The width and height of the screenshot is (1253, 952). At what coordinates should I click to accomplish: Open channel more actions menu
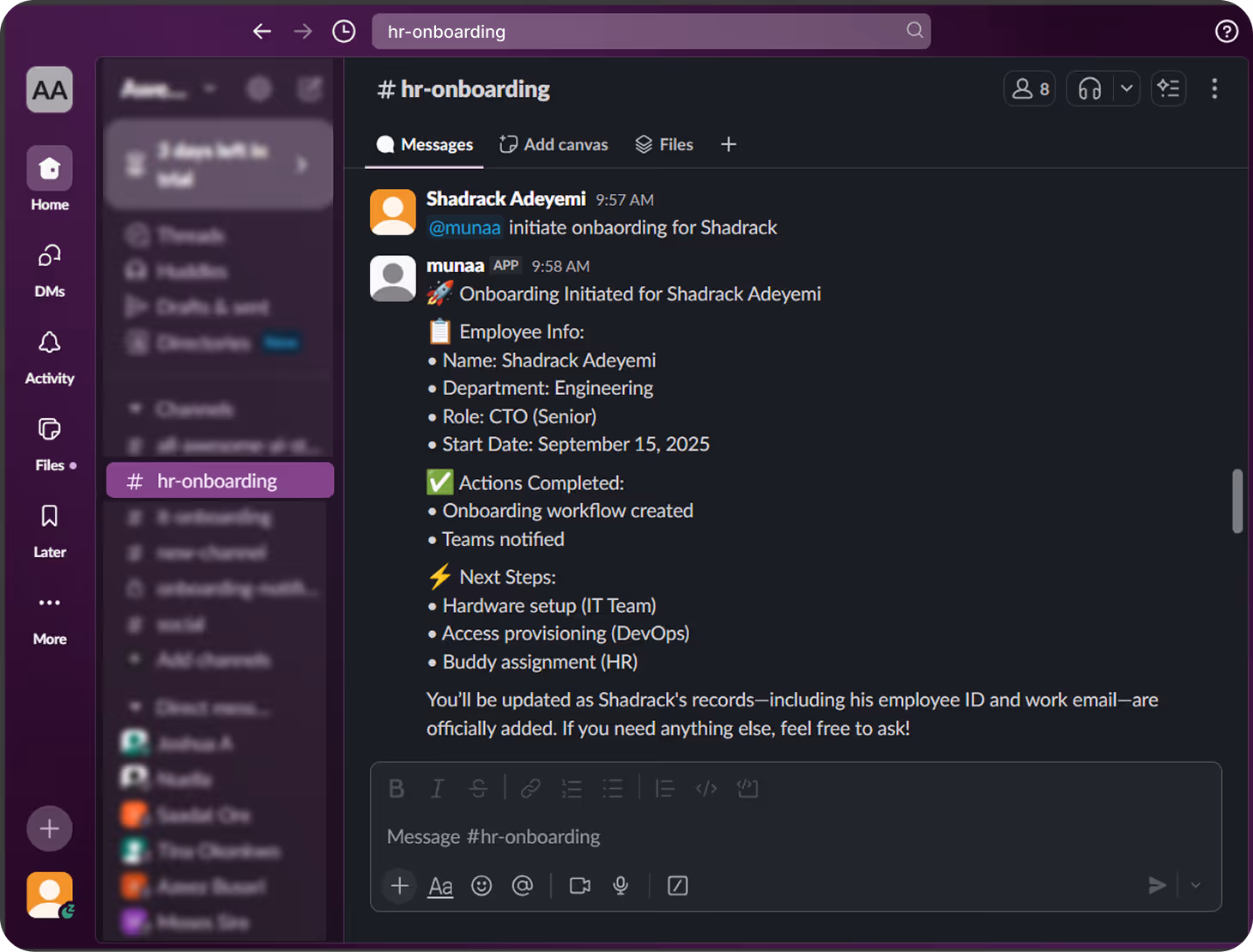pyautogui.click(x=1214, y=88)
